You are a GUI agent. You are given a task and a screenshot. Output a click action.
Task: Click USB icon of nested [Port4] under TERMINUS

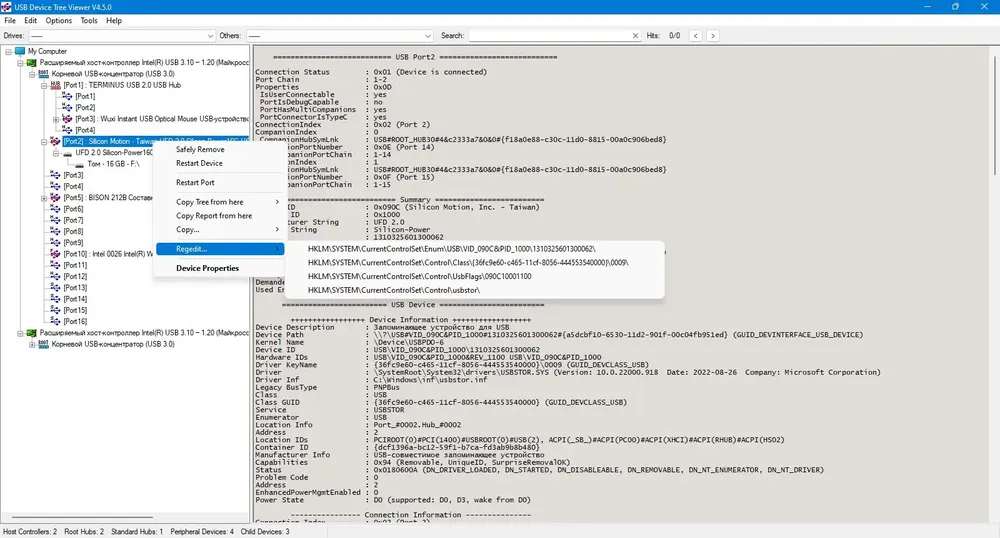(x=67, y=130)
